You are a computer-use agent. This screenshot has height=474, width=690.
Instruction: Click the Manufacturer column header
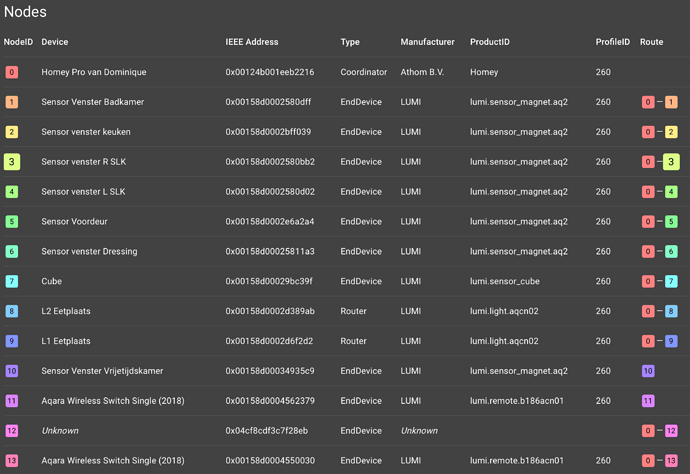427,42
